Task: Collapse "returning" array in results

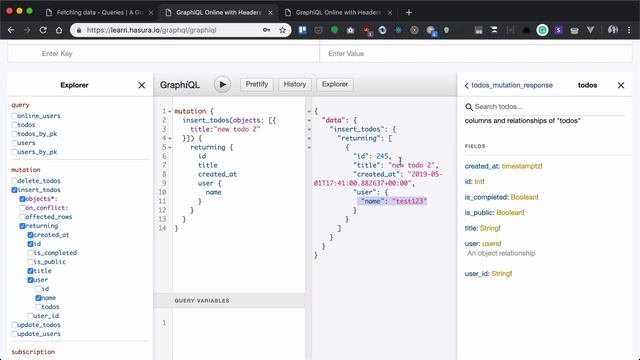Action: point(309,138)
